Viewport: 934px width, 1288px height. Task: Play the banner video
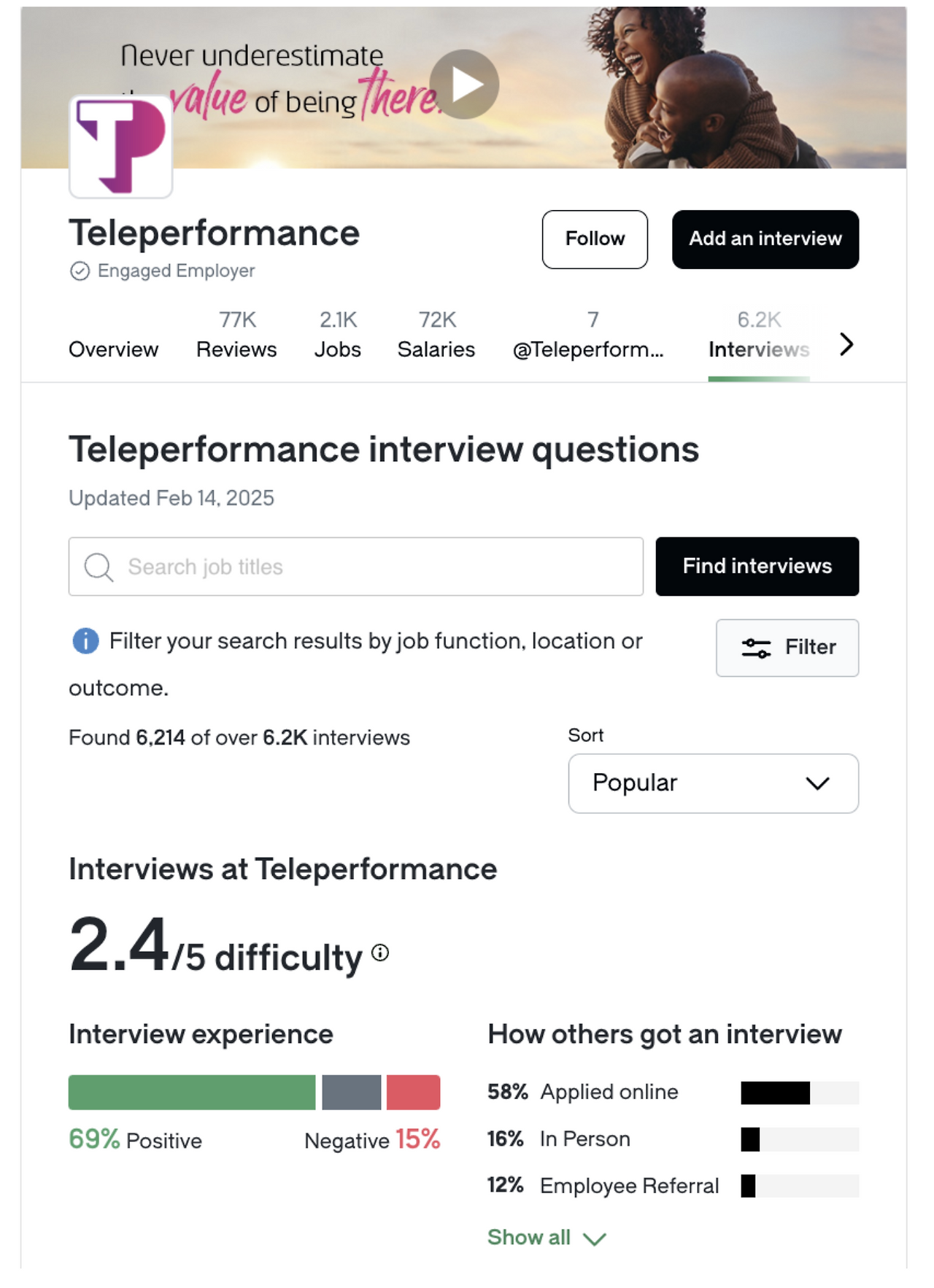click(x=464, y=85)
